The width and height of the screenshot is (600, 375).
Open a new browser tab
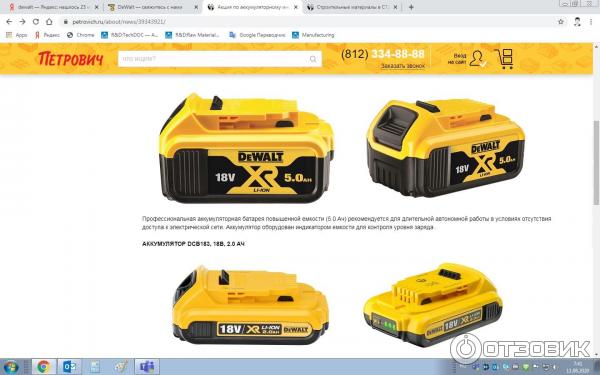(411, 7)
